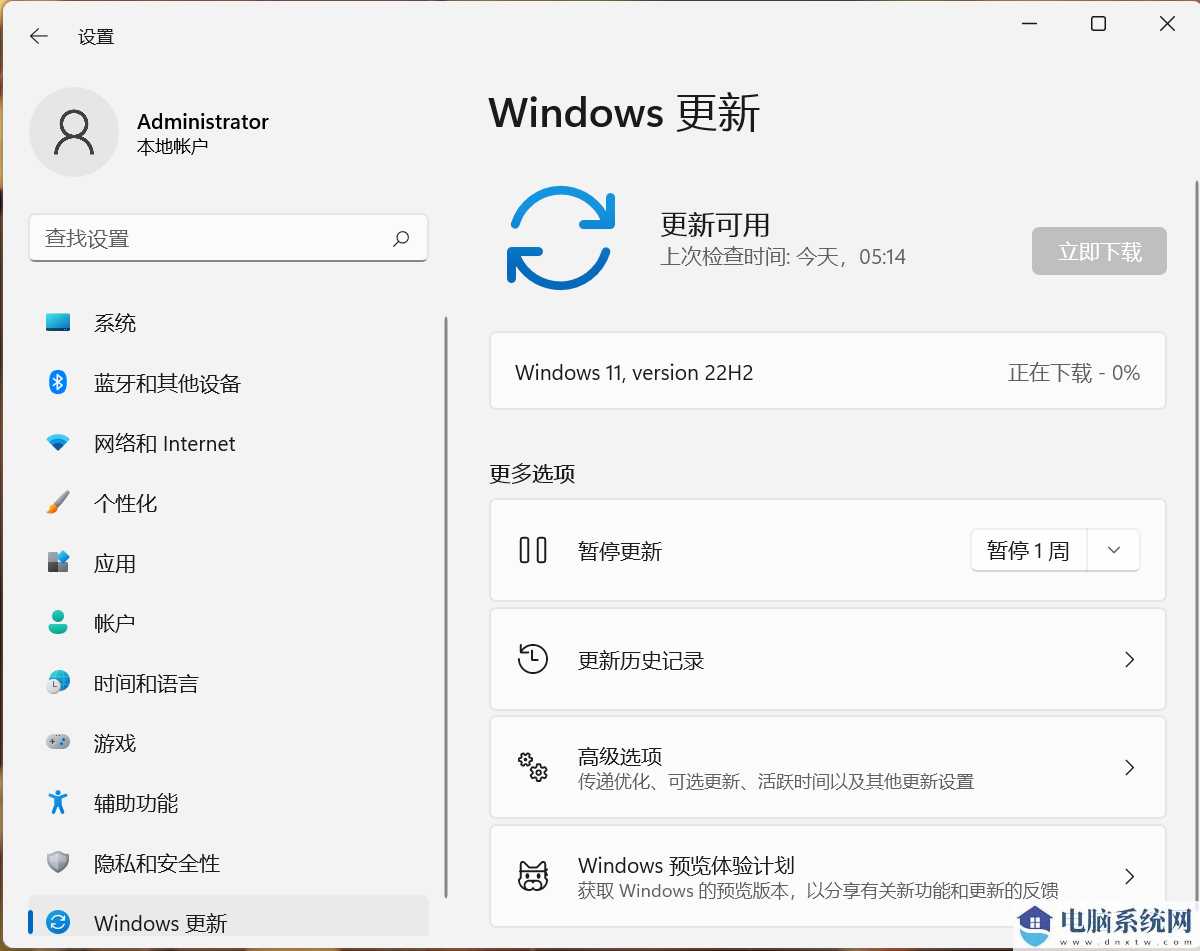The image size is (1200, 951).
Task: Click the 应用 apps icon
Action: point(58,563)
